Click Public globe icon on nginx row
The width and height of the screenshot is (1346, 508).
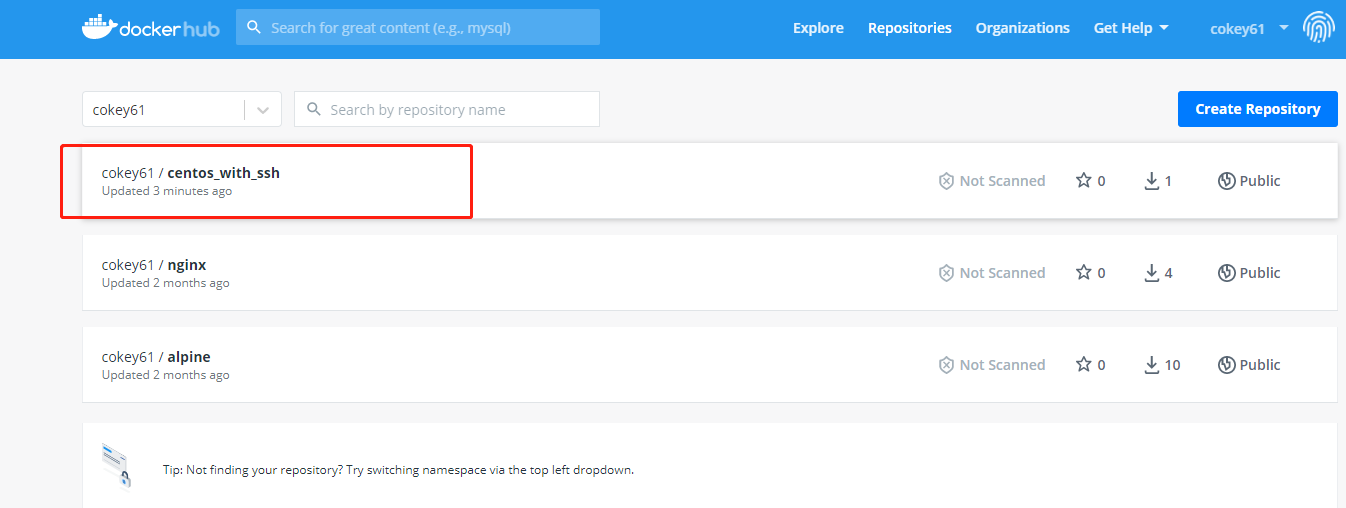[x=1226, y=273]
